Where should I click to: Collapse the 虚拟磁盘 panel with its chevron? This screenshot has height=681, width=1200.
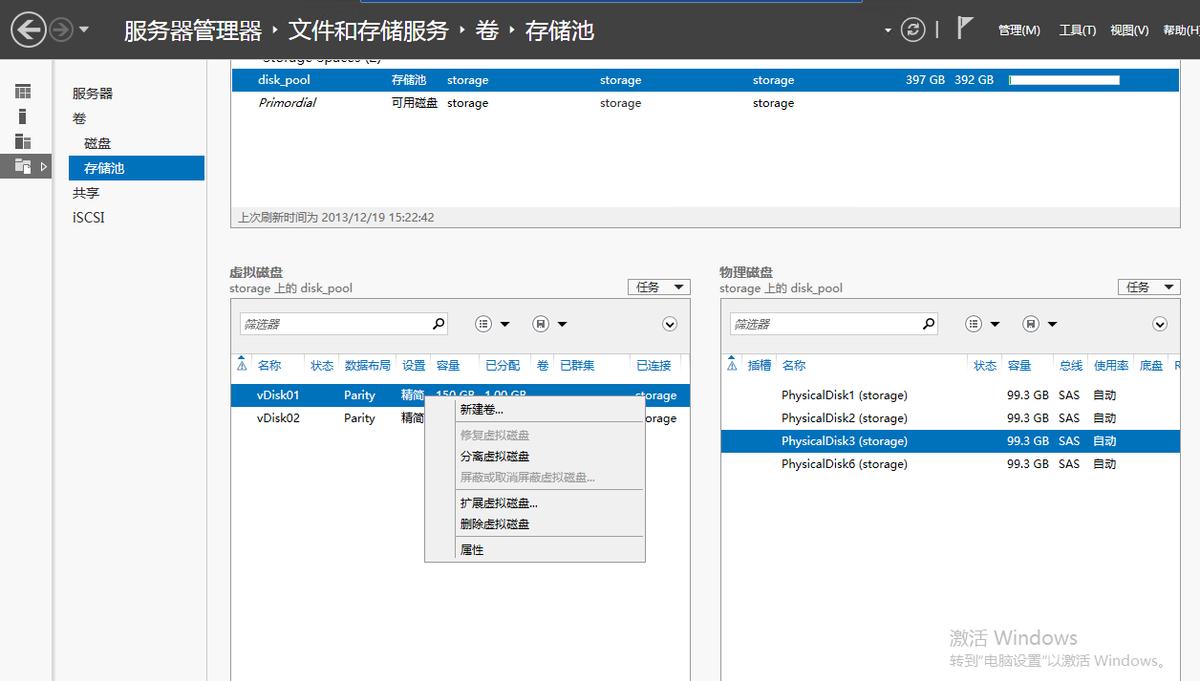coord(668,323)
